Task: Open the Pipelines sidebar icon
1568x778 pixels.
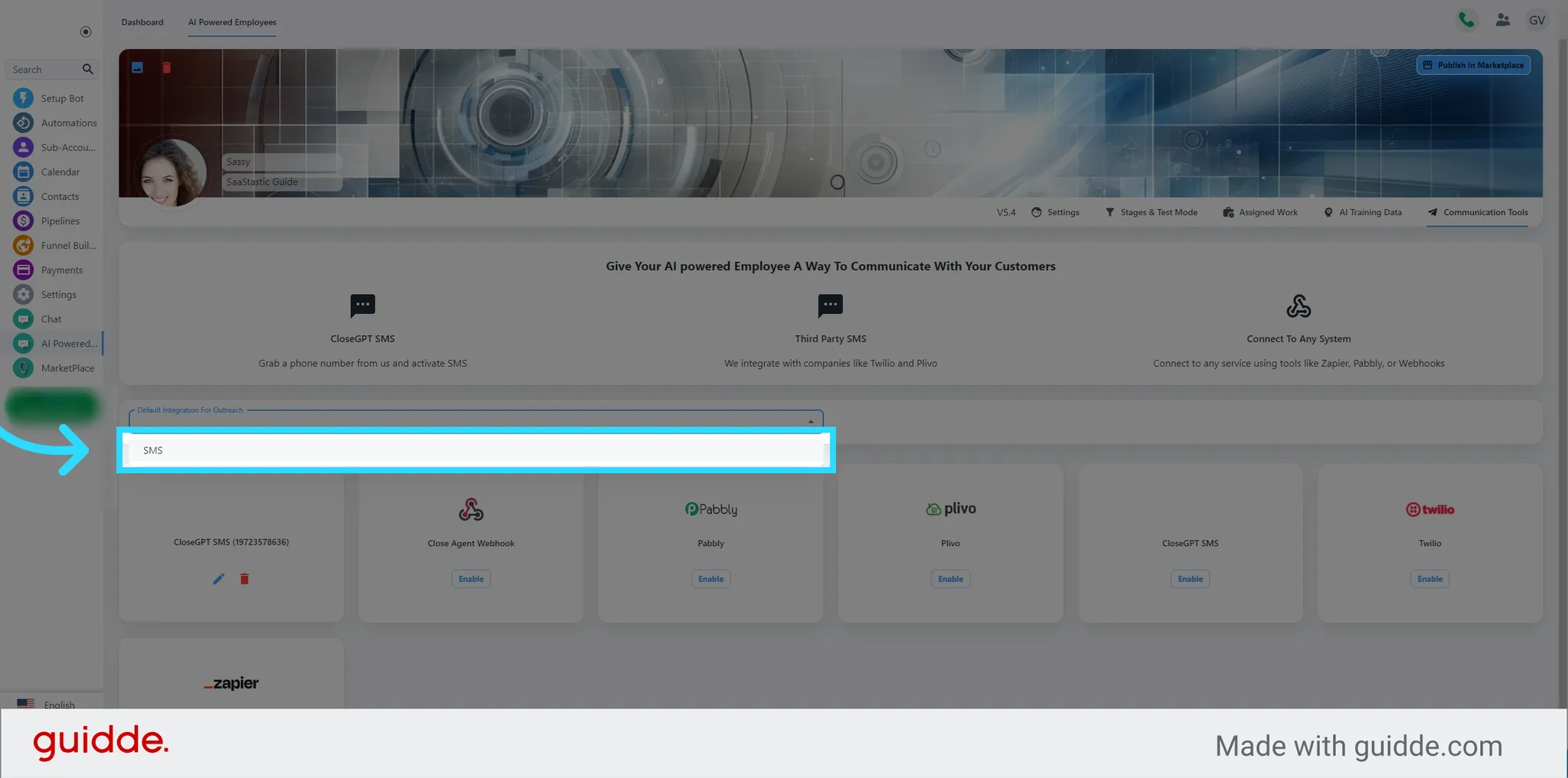Action: [23, 221]
